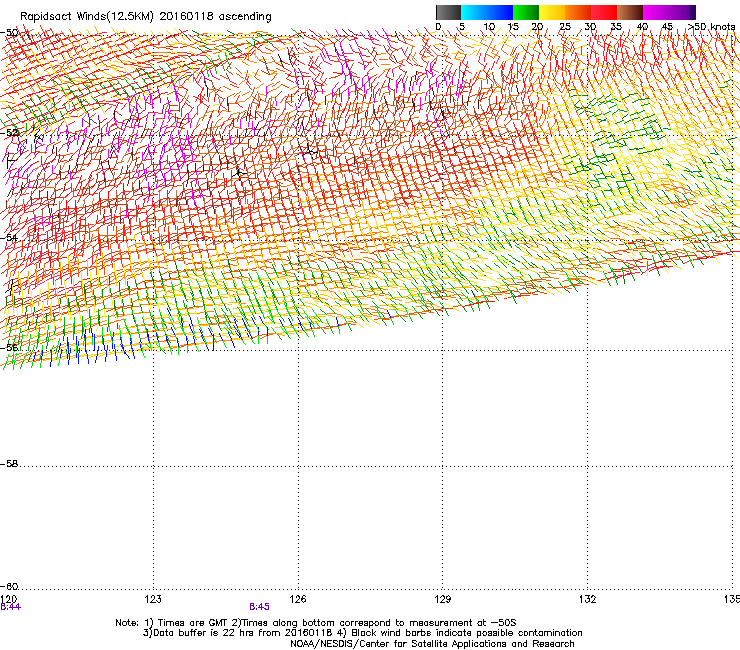Click the '129' longitude axis label

pyautogui.click(x=443, y=599)
